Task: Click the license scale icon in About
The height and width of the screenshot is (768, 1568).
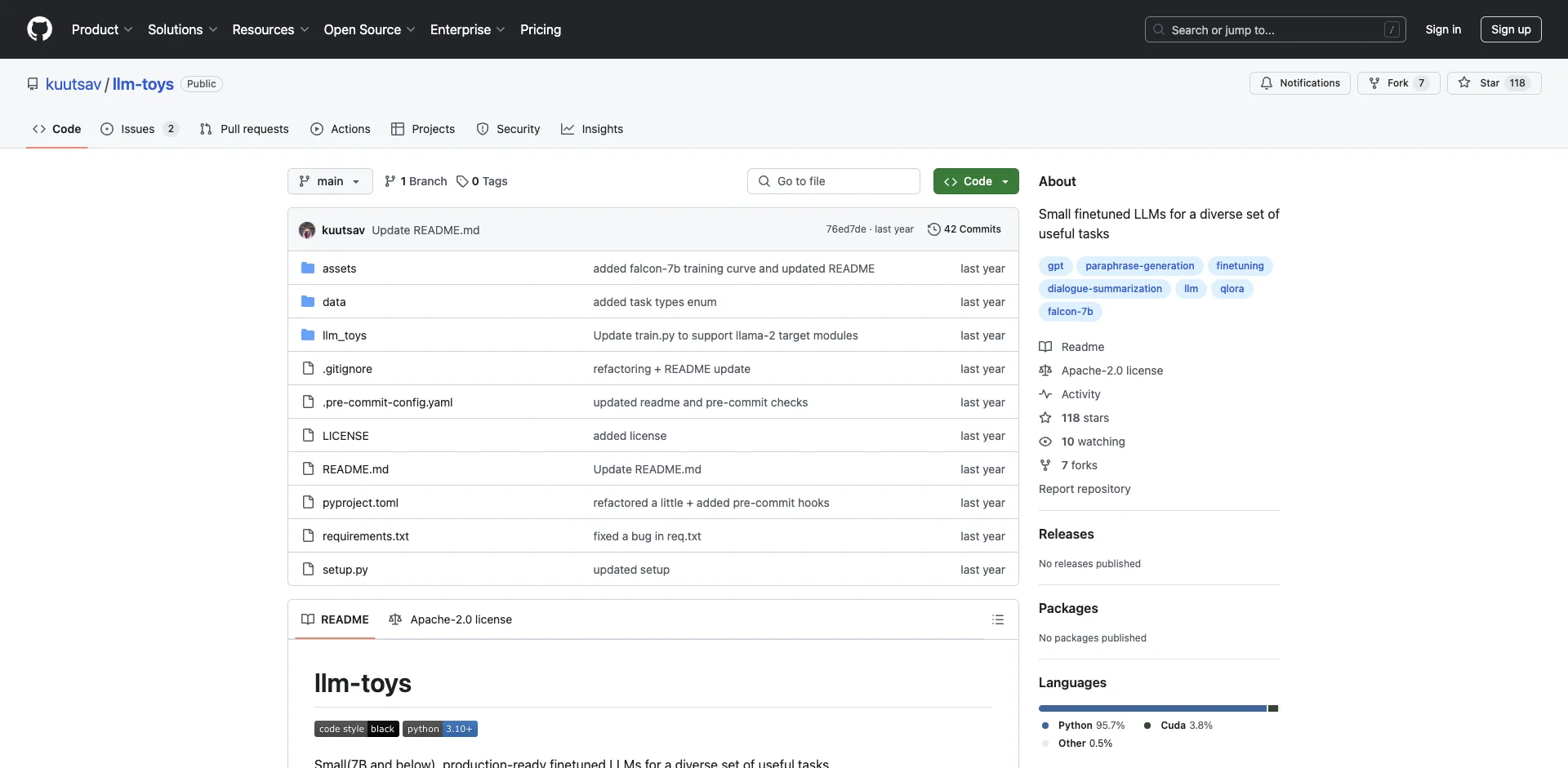Action: [x=1045, y=371]
